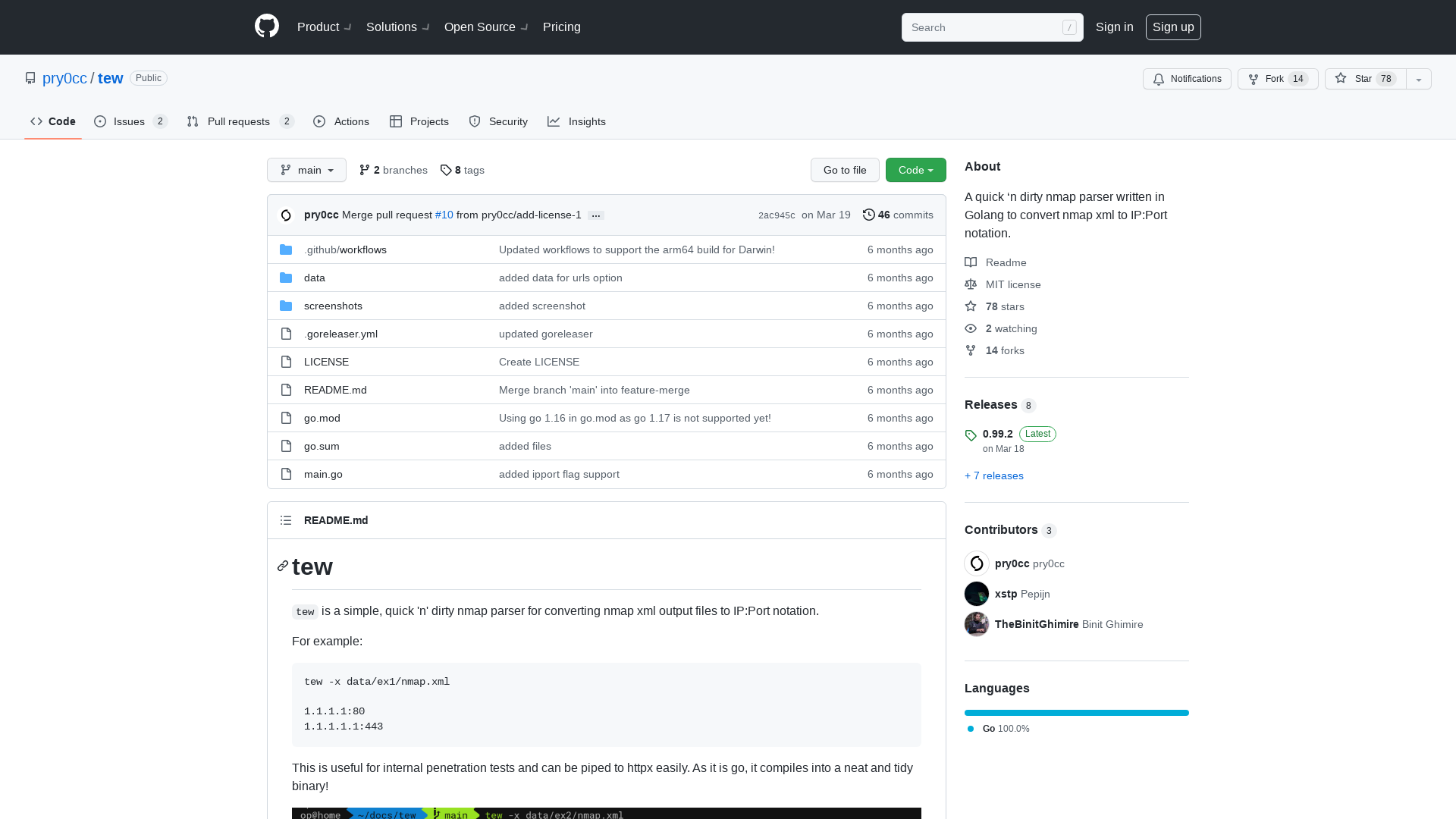Select the Code tab
Screen dimensions: 1456x819
coord(53,121)
